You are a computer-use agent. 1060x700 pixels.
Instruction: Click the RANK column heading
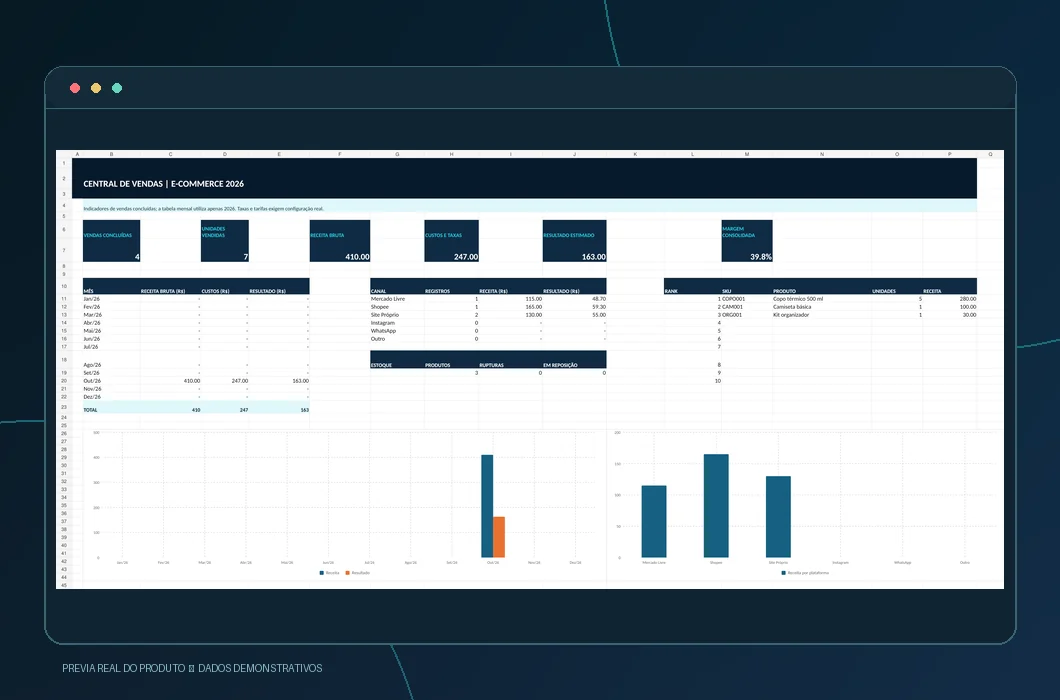coord(671,291)
